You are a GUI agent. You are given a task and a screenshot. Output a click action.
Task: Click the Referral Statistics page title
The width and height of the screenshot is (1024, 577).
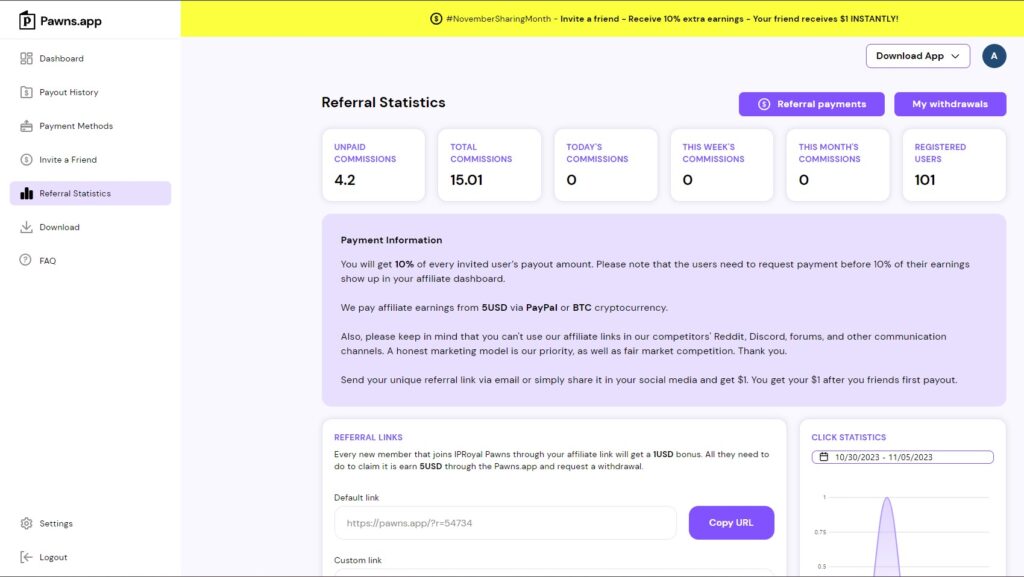383,102
